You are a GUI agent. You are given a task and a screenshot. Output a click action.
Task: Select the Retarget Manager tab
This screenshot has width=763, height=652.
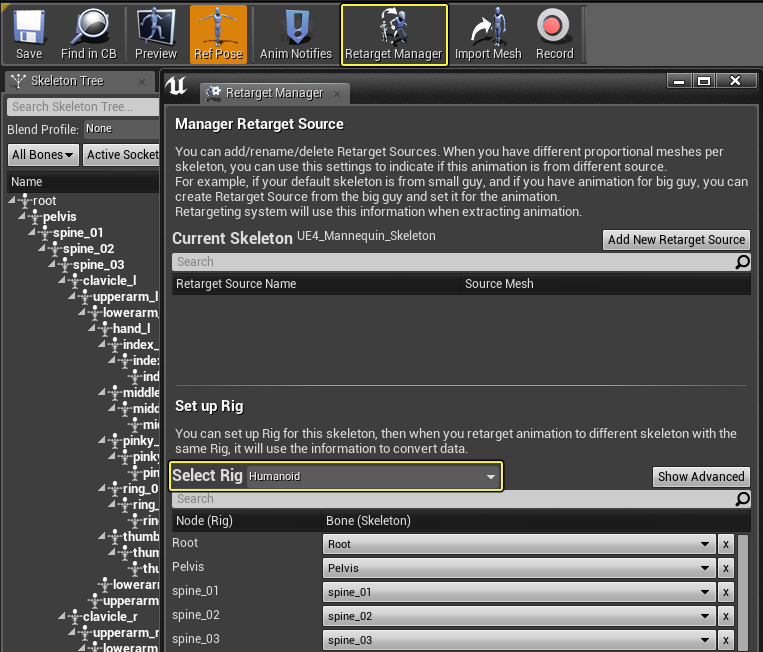273,93
